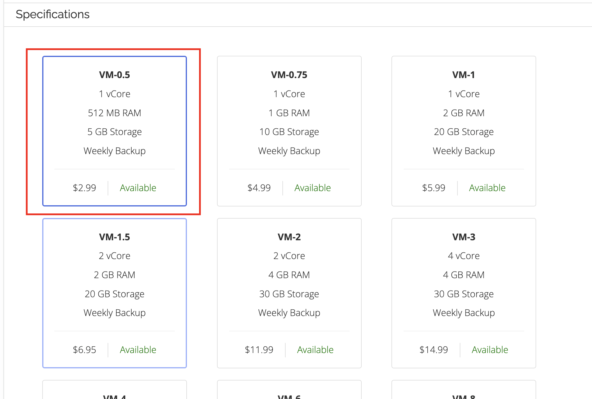Click 2 GB RAM in VM-1 card
This screenshot has width=592, height=399.
pos(464,113)
